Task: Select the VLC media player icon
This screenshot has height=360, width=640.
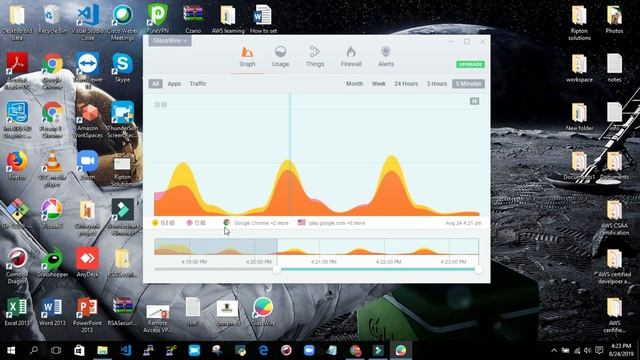Action: point(52,168)
